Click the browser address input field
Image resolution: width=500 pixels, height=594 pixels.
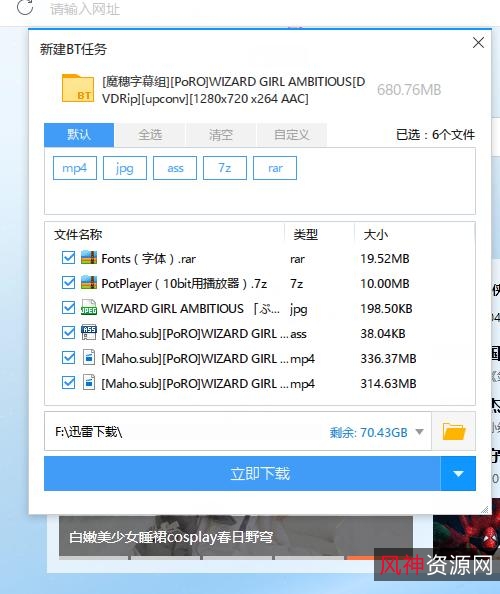coord(85,8)
